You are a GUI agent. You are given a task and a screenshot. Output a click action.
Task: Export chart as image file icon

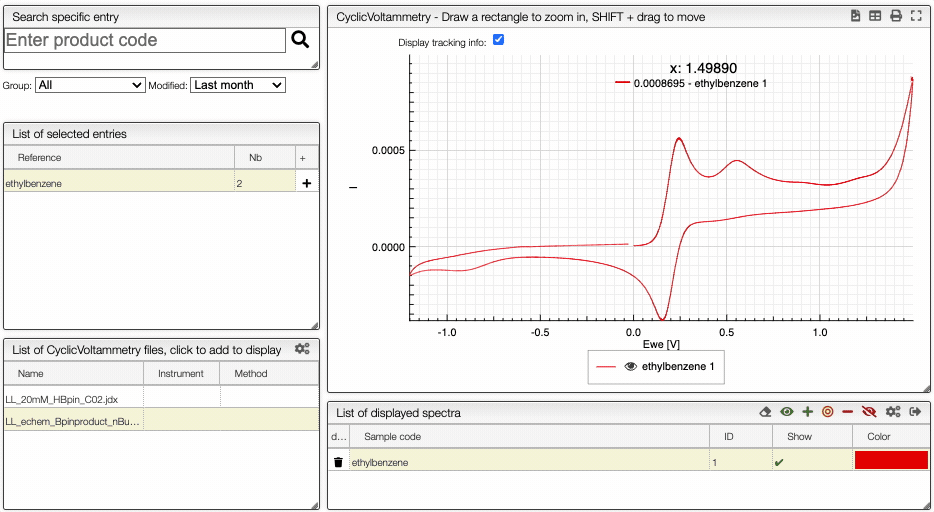855,16
